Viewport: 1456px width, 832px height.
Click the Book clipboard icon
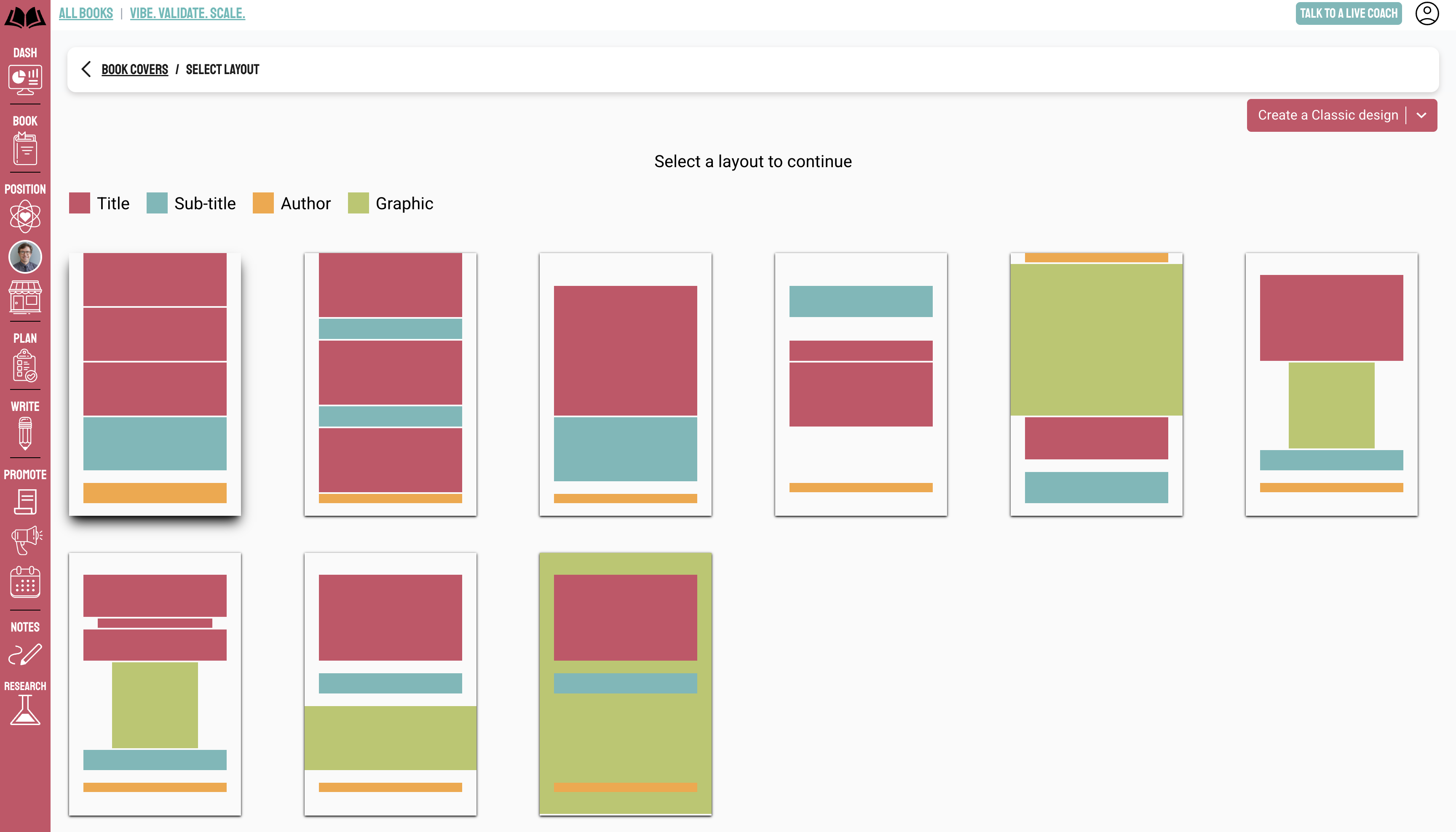pos(25,149)
